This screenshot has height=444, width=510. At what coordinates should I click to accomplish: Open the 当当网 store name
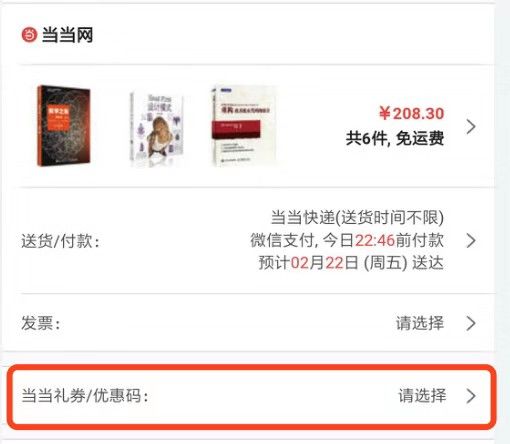point(67,35)
